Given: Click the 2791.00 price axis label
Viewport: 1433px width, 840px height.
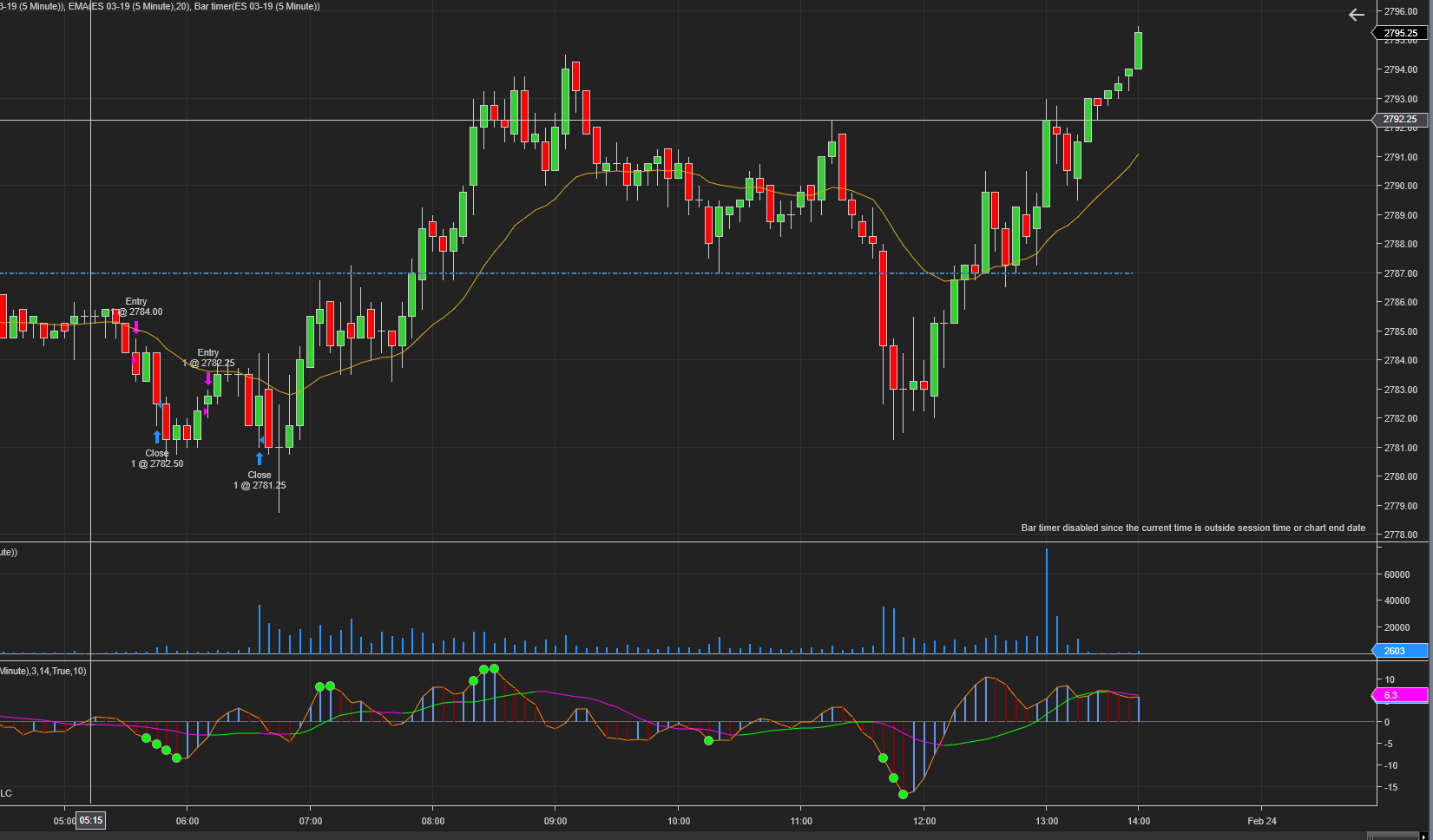Looking at the screenshot, I should coord(1400,157).
